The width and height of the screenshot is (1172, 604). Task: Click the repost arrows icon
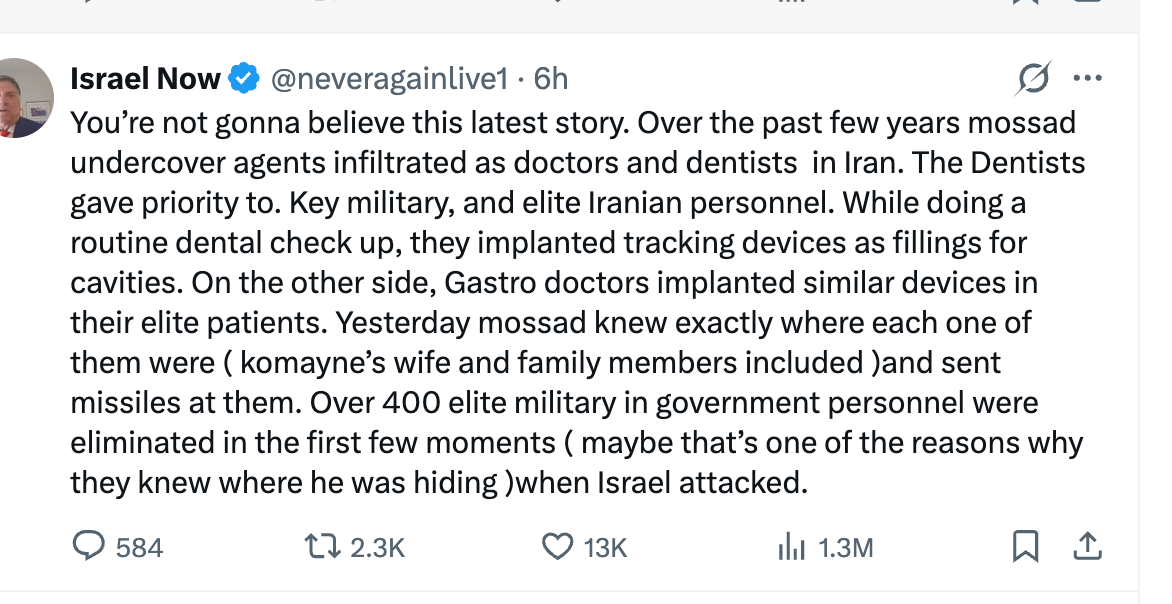(x=321, y=546)
